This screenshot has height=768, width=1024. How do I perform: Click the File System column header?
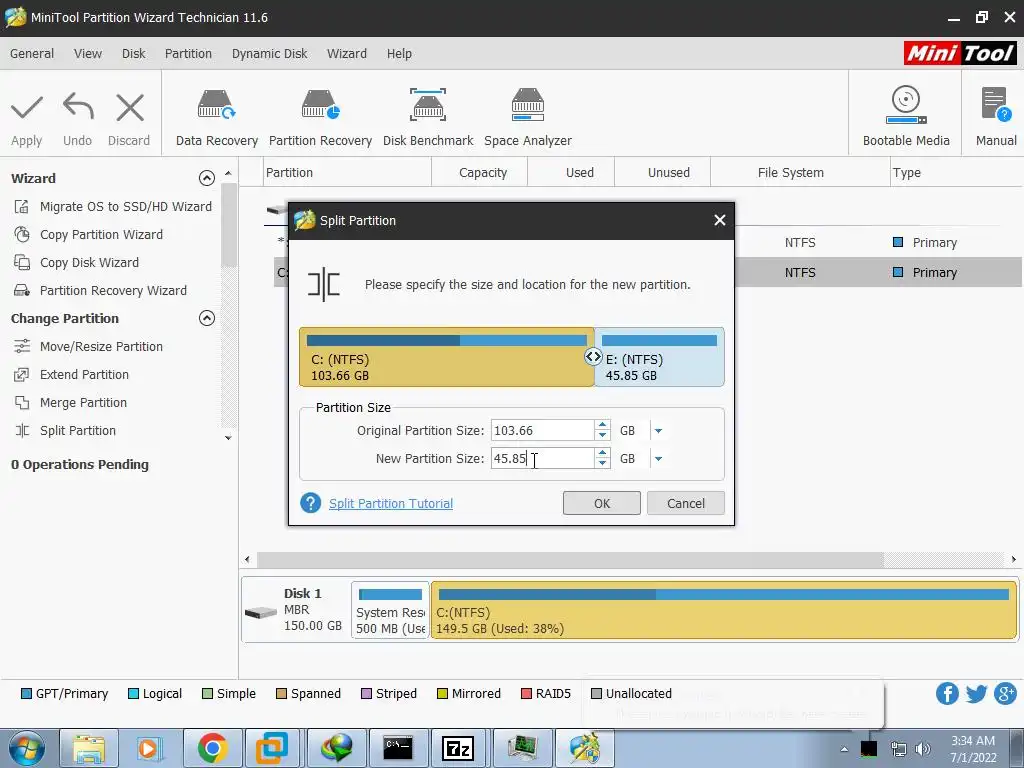tap(790, 172)
